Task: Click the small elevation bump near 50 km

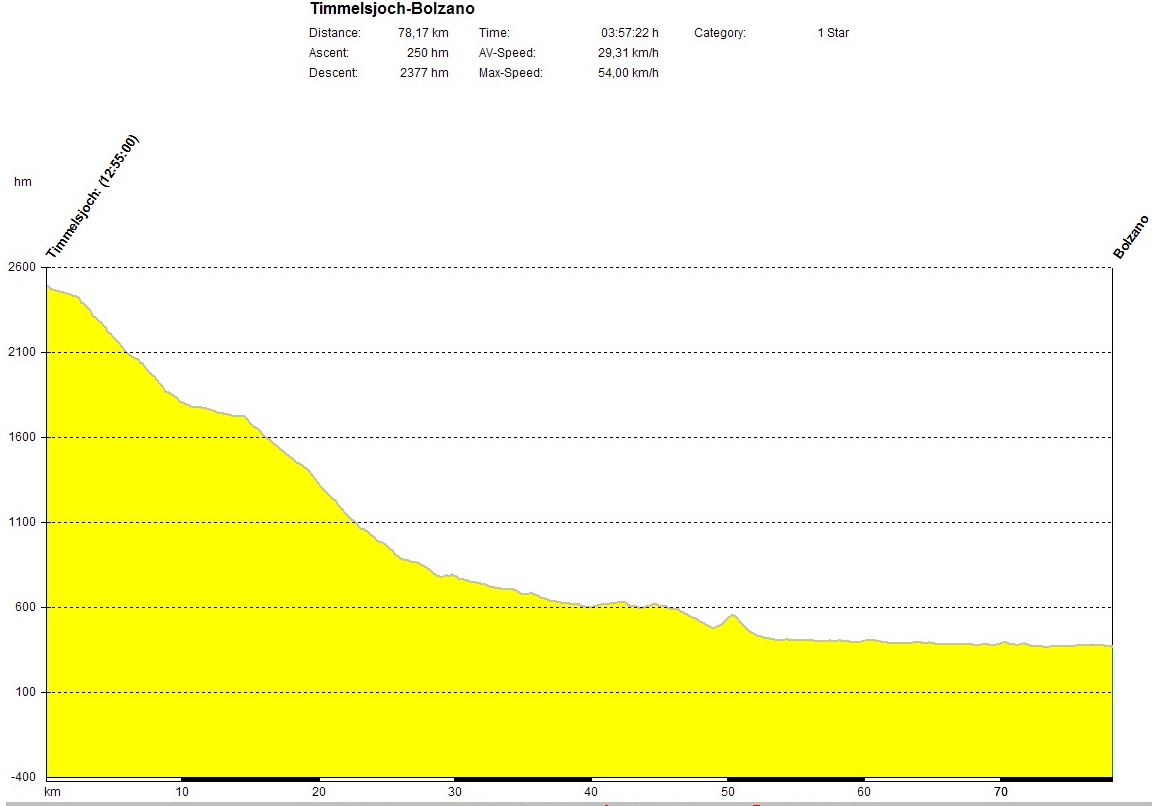Action: [732, 617]
